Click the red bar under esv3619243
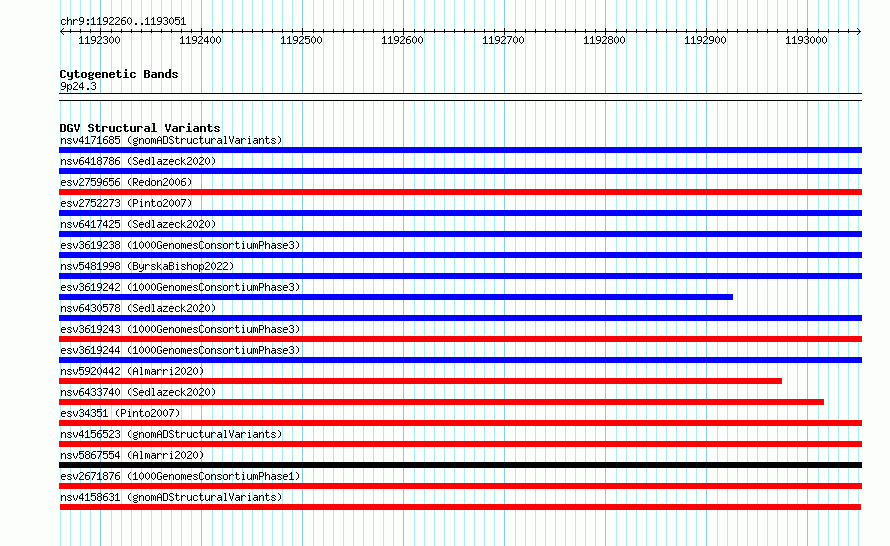Image resolution: width=890 pixels, height=546 pixels. pyautogui.click(x=460, y=339)
